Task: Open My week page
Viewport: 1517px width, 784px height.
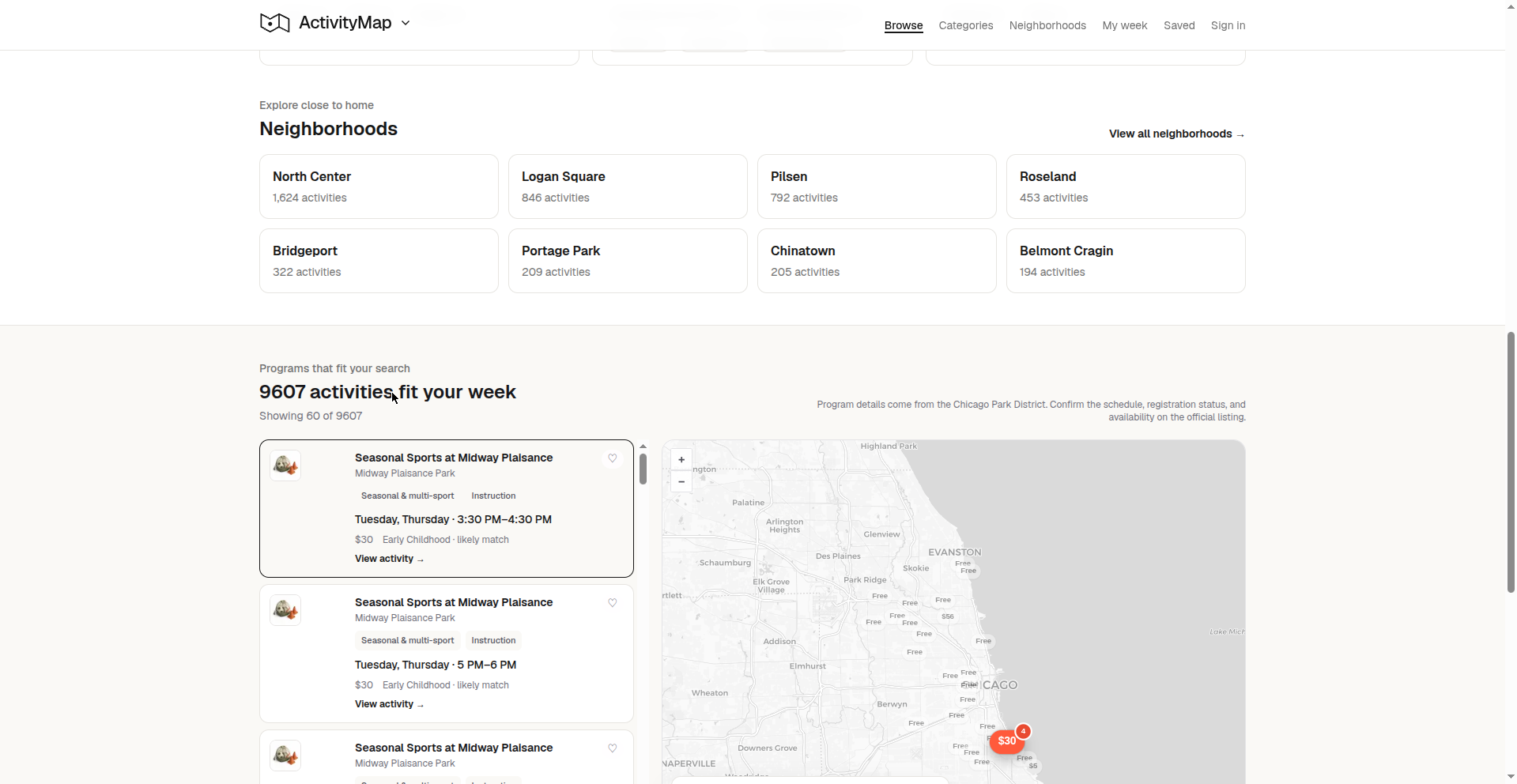Action: 1124,25
